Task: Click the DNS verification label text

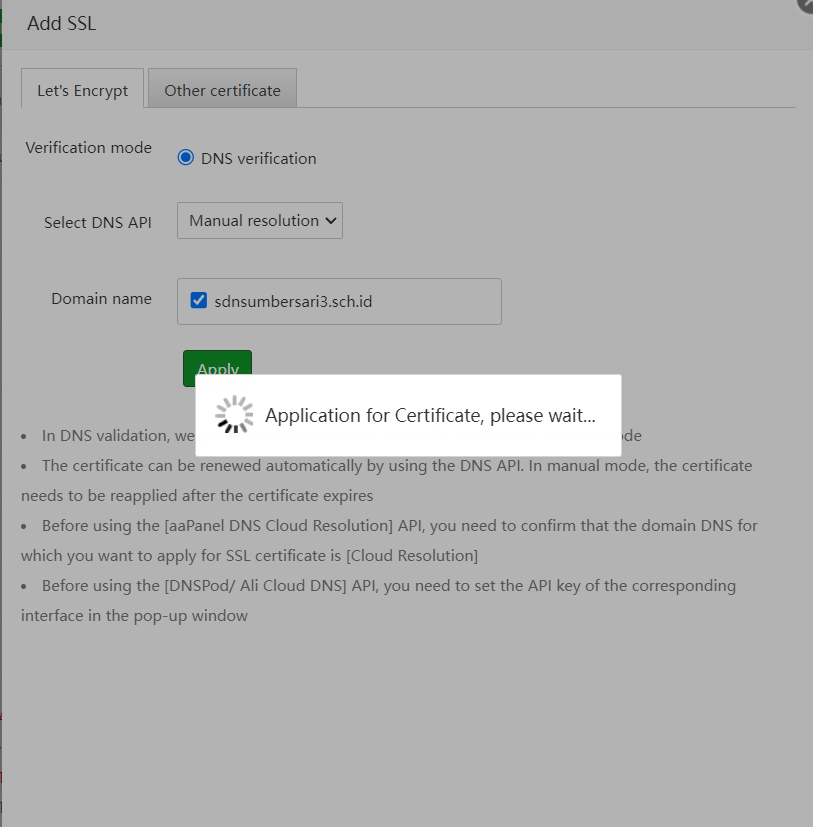Action: 258,159
